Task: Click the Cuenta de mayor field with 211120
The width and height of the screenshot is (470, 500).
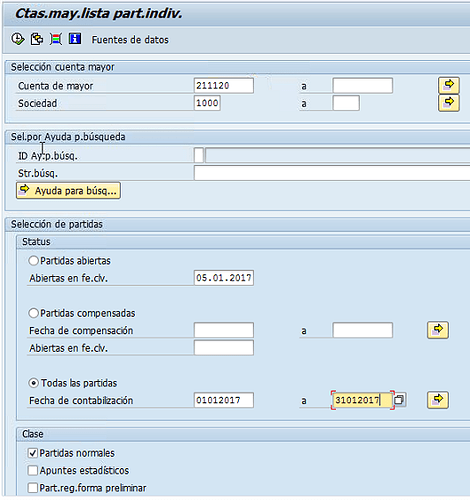Action: (x=224, y=86)
